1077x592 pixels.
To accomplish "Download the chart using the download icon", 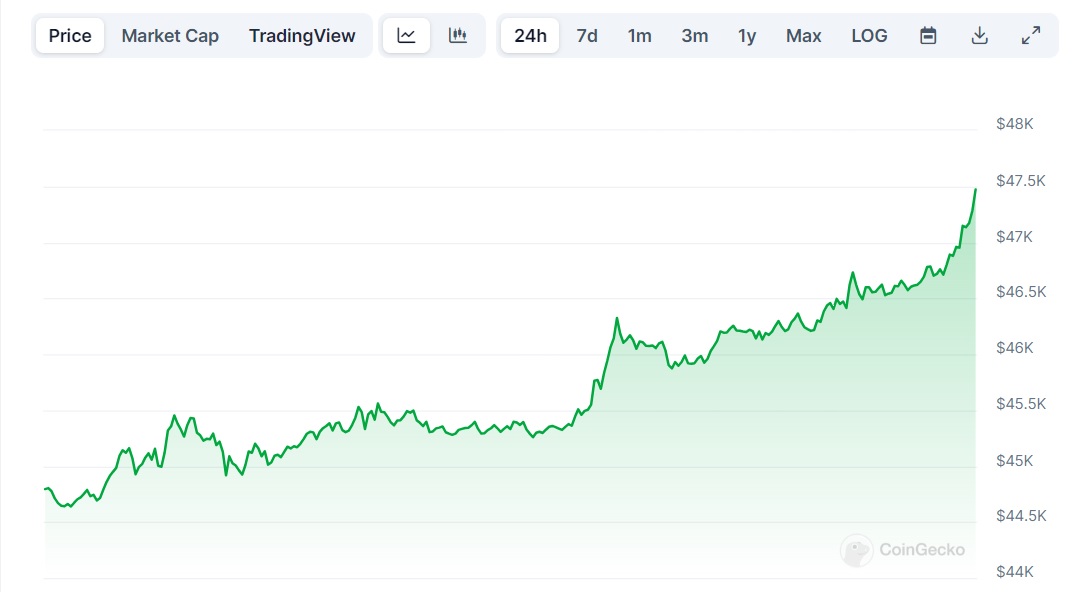I will coord(979,35).
